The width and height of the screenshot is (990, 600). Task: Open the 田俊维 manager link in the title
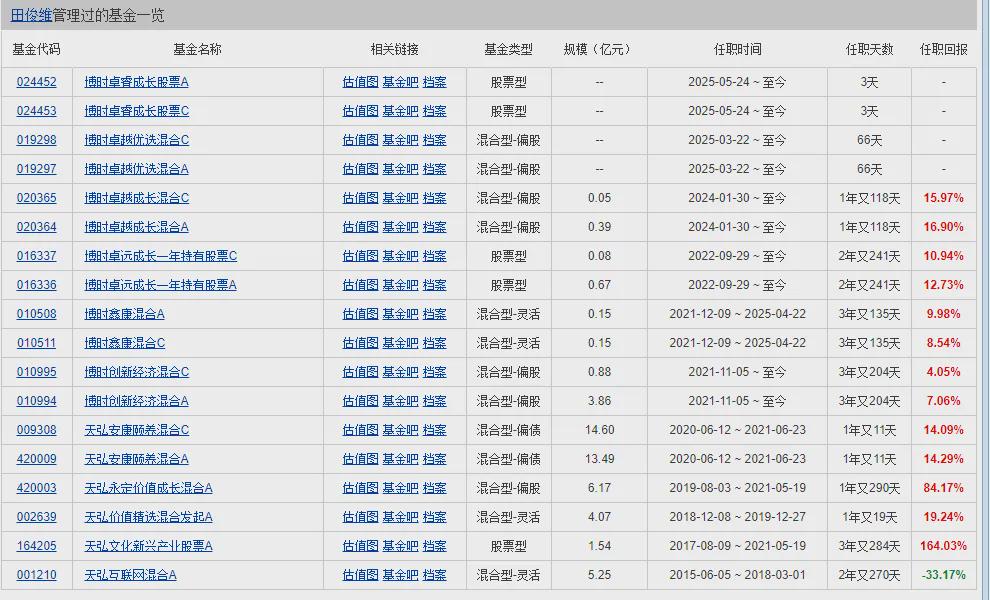[x=31, y=15]
